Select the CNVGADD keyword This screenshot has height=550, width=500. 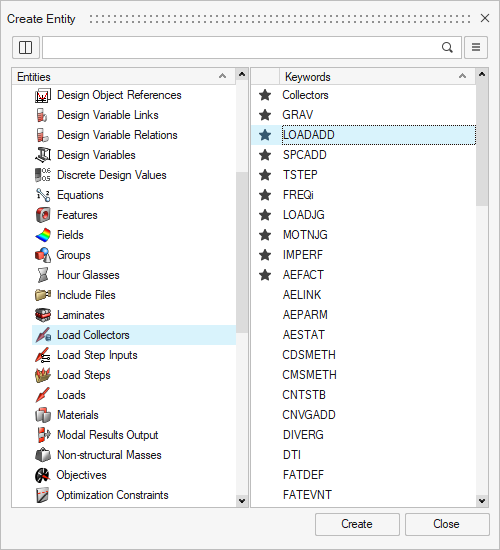(309, 415)
